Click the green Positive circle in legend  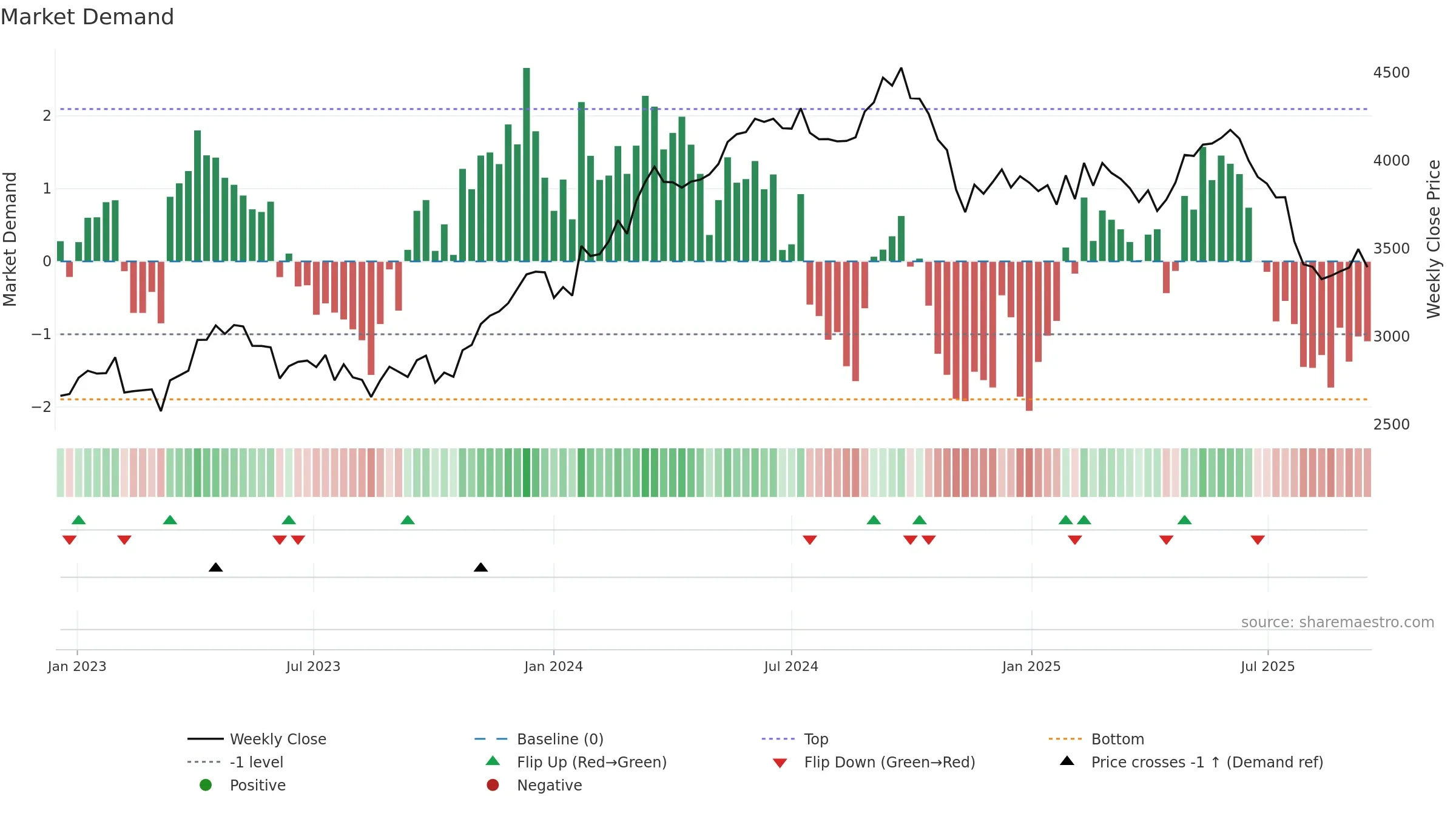point(206,785)
